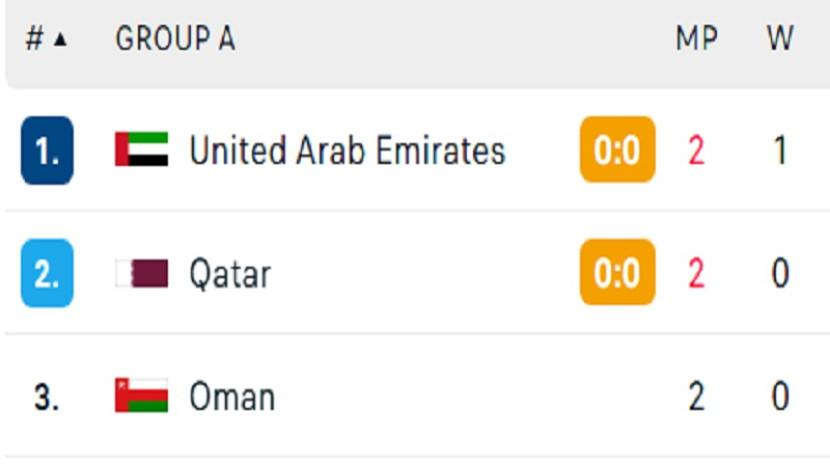Click the United Arab Emirates flag icon
830x466 pixels.
click(x=141, y=150)
